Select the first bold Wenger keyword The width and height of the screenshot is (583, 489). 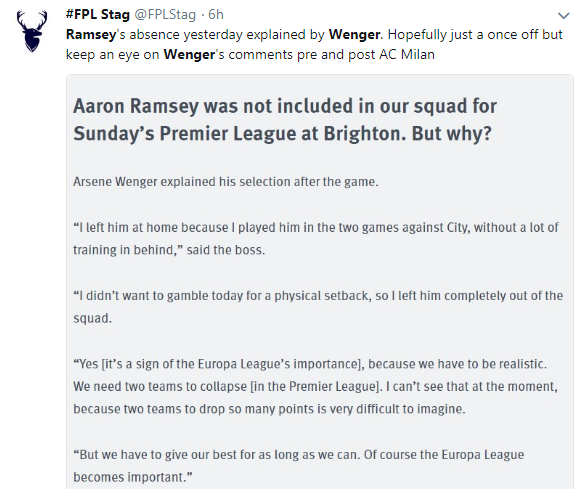(x=355, y=35)
